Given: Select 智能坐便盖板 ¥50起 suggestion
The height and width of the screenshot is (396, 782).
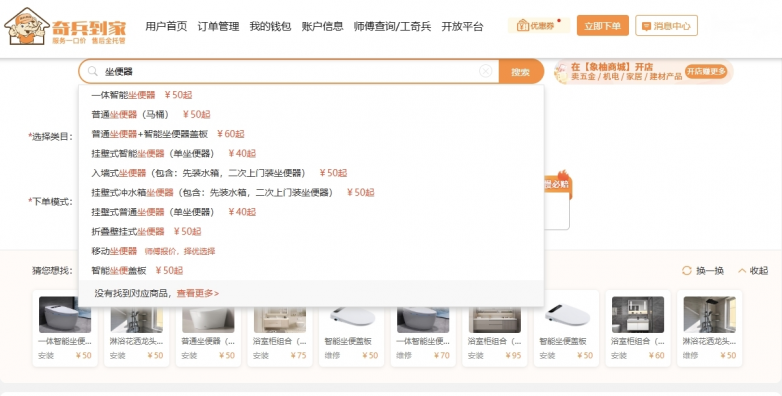Looking at the screenshot, I should click(311, 270).
